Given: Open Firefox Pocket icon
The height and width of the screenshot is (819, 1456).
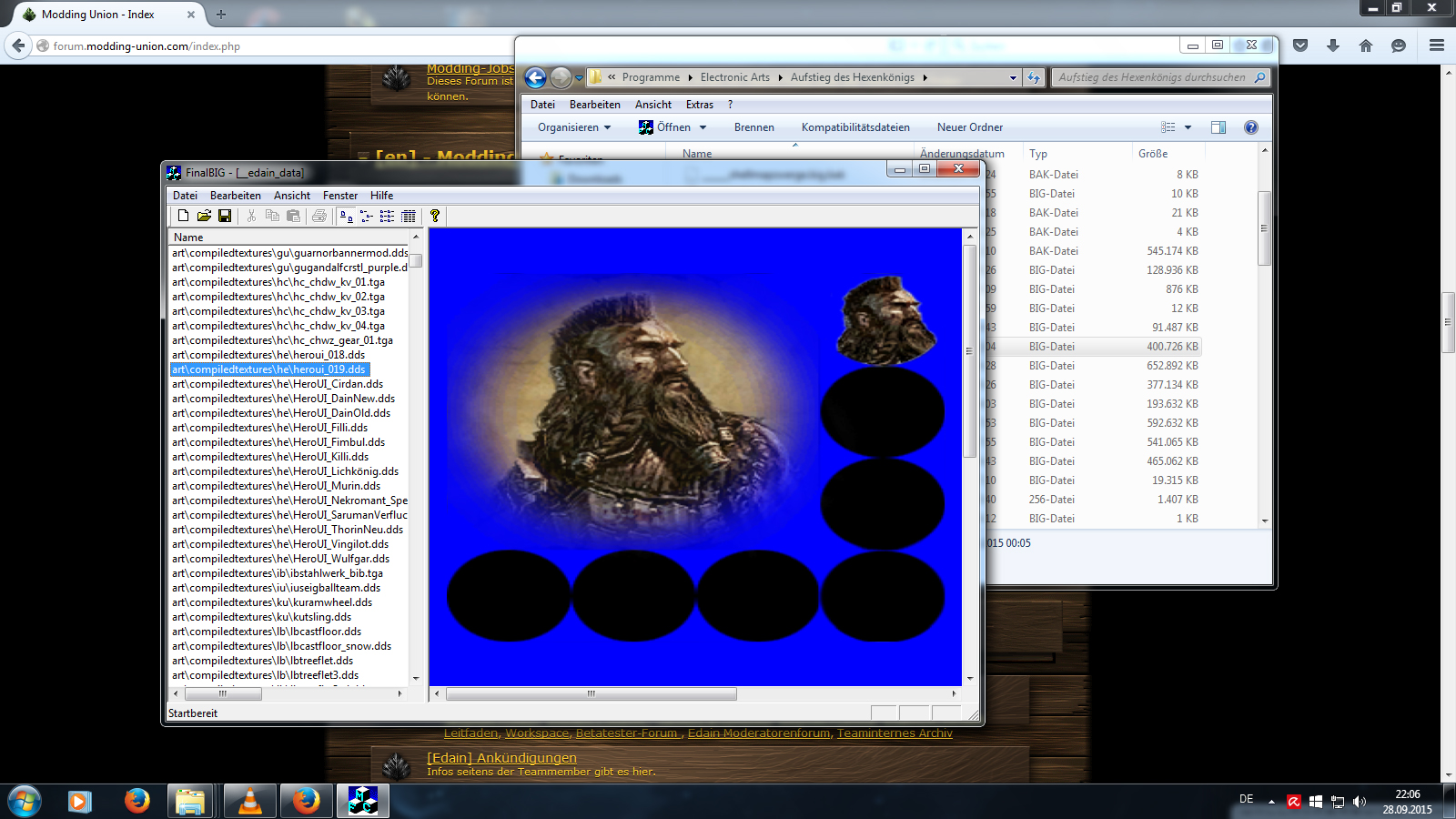Looking at the screenshot, I should point(1300,45).
